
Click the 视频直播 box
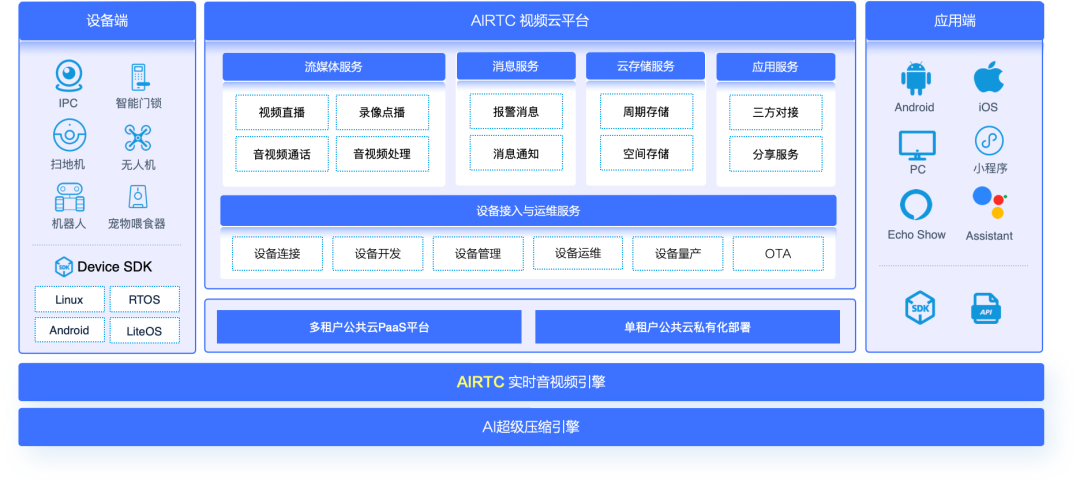282,112
